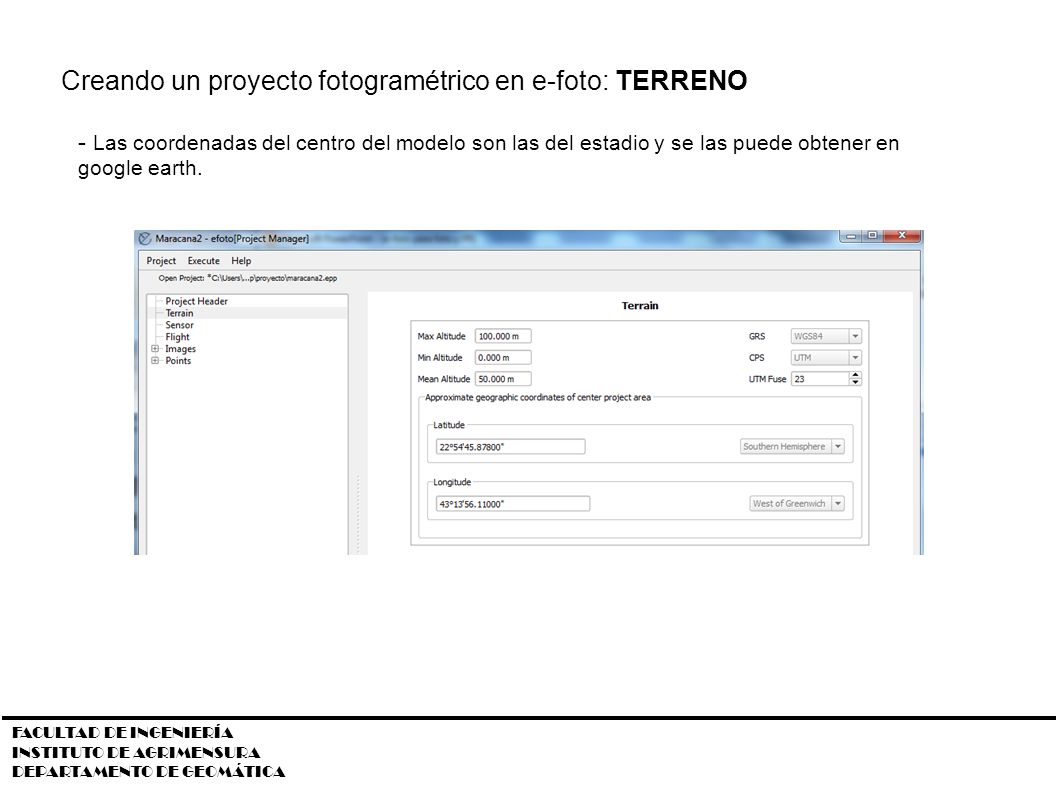Click the Latitude input field
Viewport: 1058px width, 793px height.
tap(510, 447)
